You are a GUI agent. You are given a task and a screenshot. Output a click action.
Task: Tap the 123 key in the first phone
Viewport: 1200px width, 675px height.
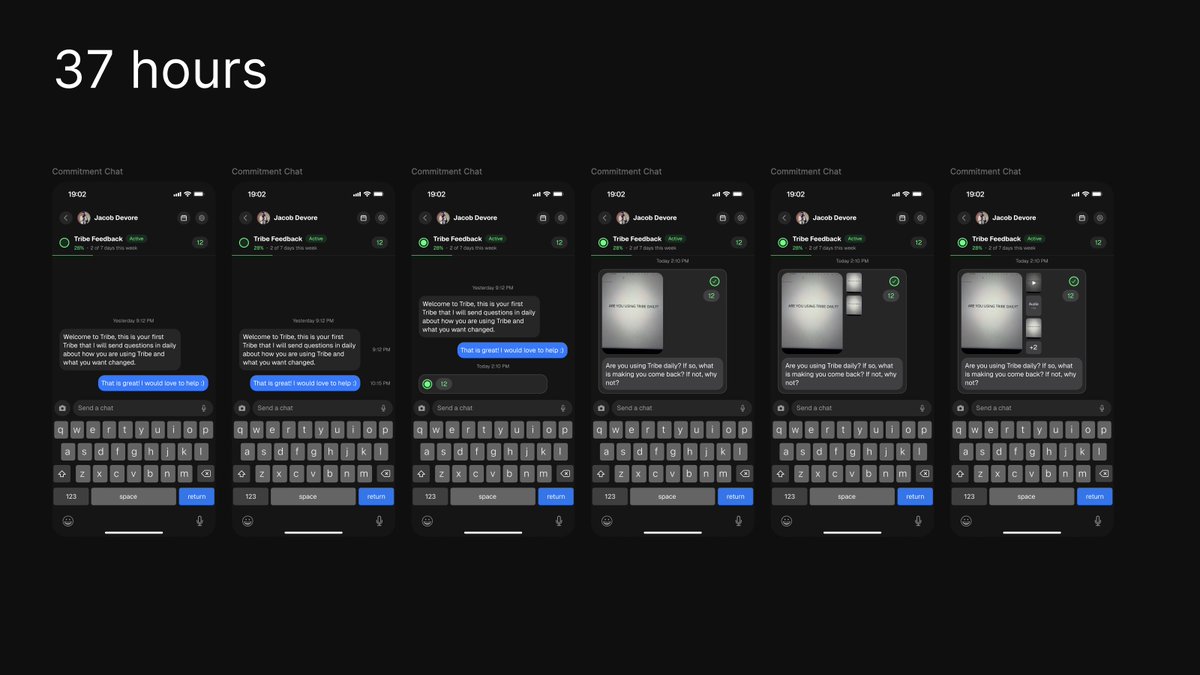pyautogui.click(x=71, y=496)
